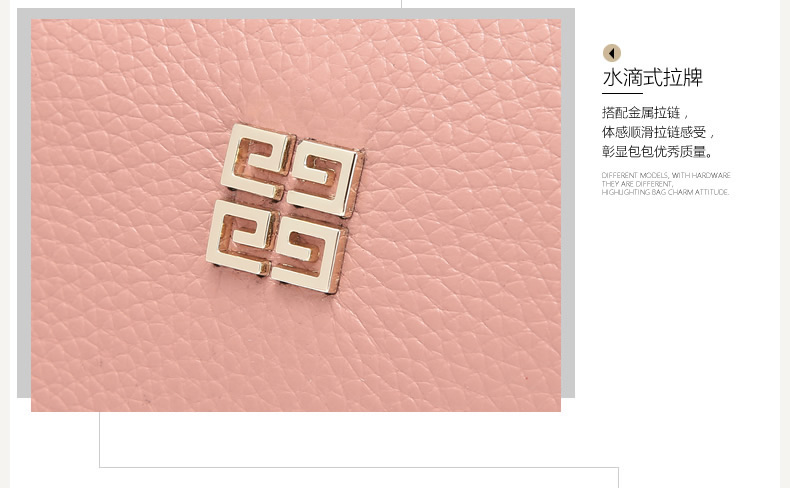Image resolution: width=790 pixels, height=488 pixels.
Task: Open the pink leather product photo
Action: point(296,216)
